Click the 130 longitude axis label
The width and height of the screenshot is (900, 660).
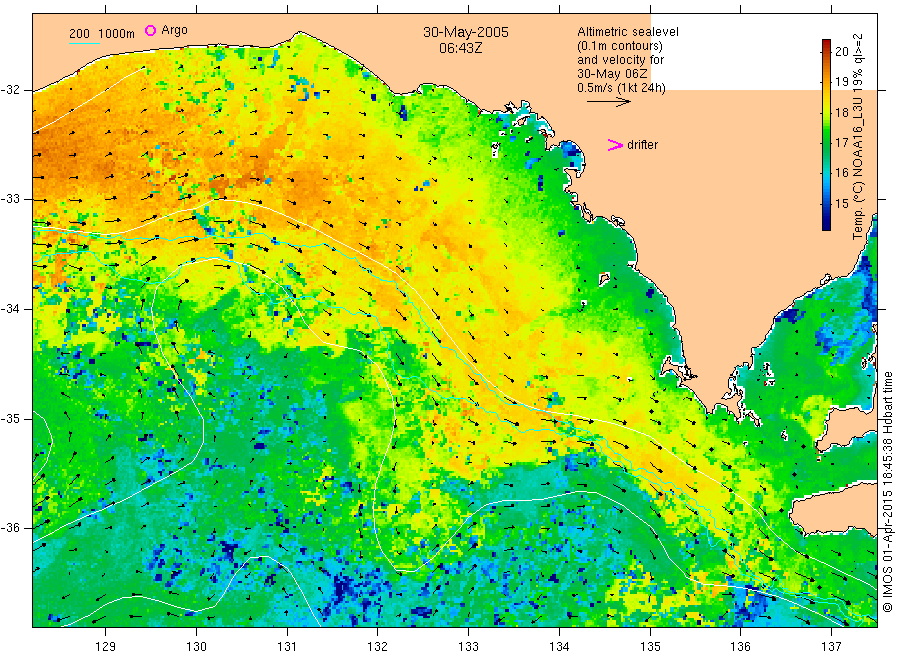[196, 647]
